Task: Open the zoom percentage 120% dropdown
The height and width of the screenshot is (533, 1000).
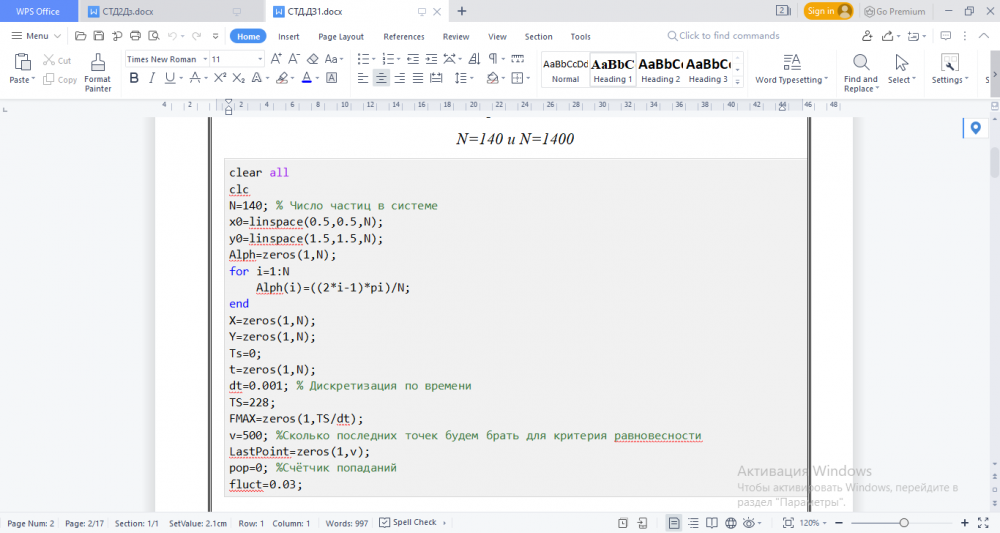Action: (x=812, y=523)
